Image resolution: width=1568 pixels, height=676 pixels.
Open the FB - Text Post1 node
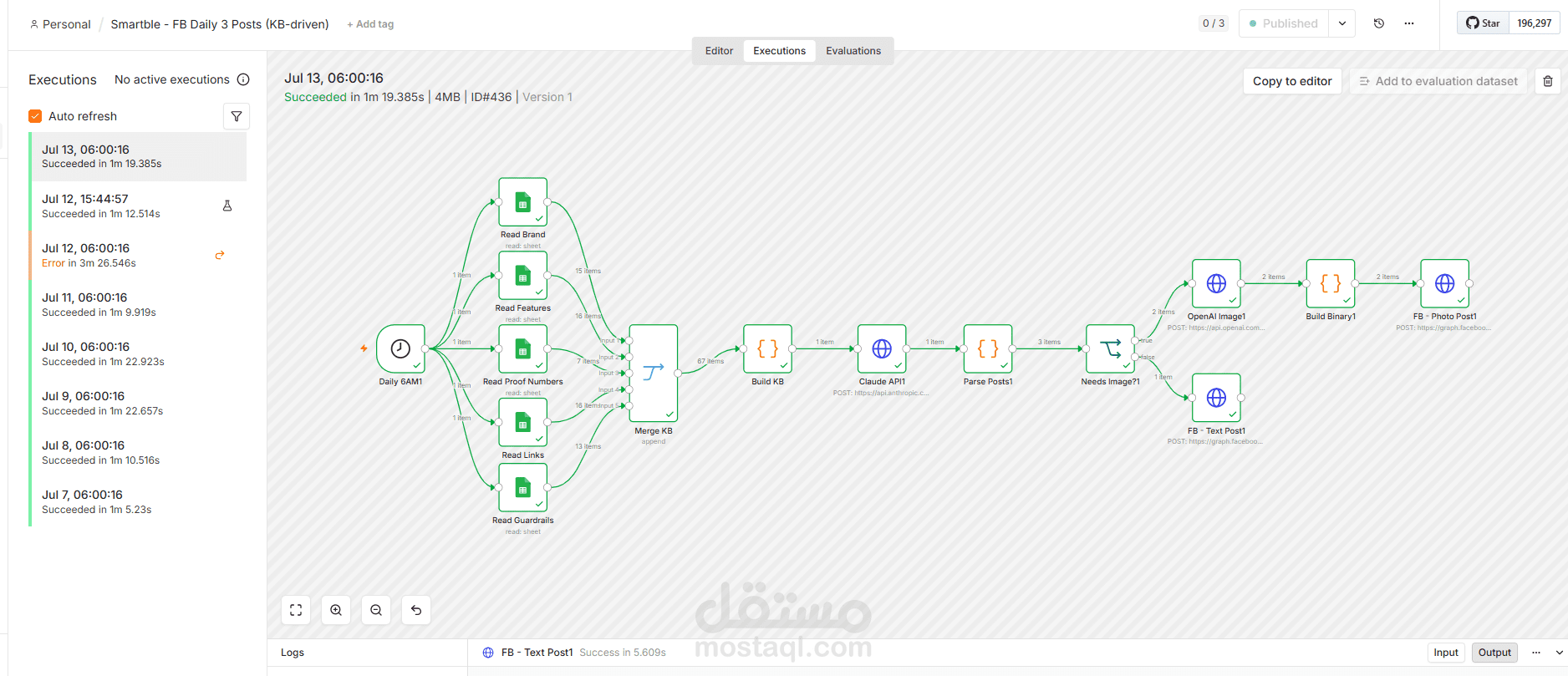click(1216, 398)
